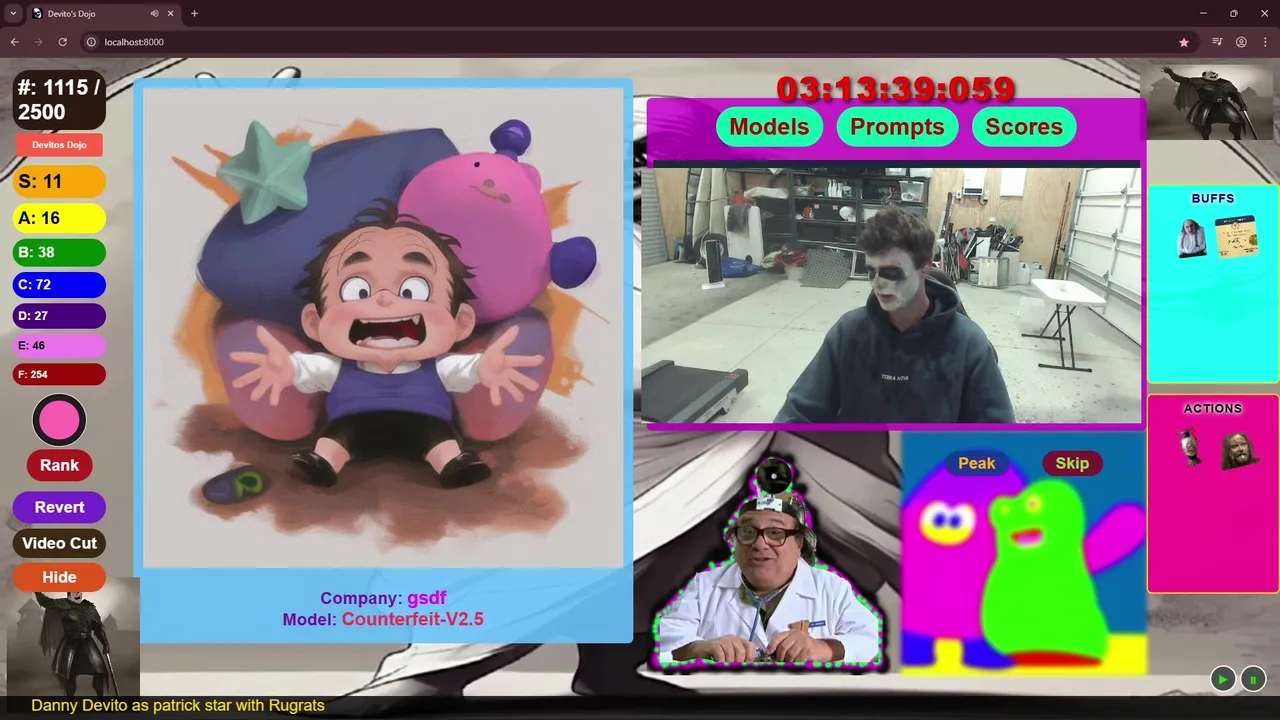1280x720 pixels.
Task: Click the Danny DeVito lab coat avatar
Action: [x=769, y=565]
